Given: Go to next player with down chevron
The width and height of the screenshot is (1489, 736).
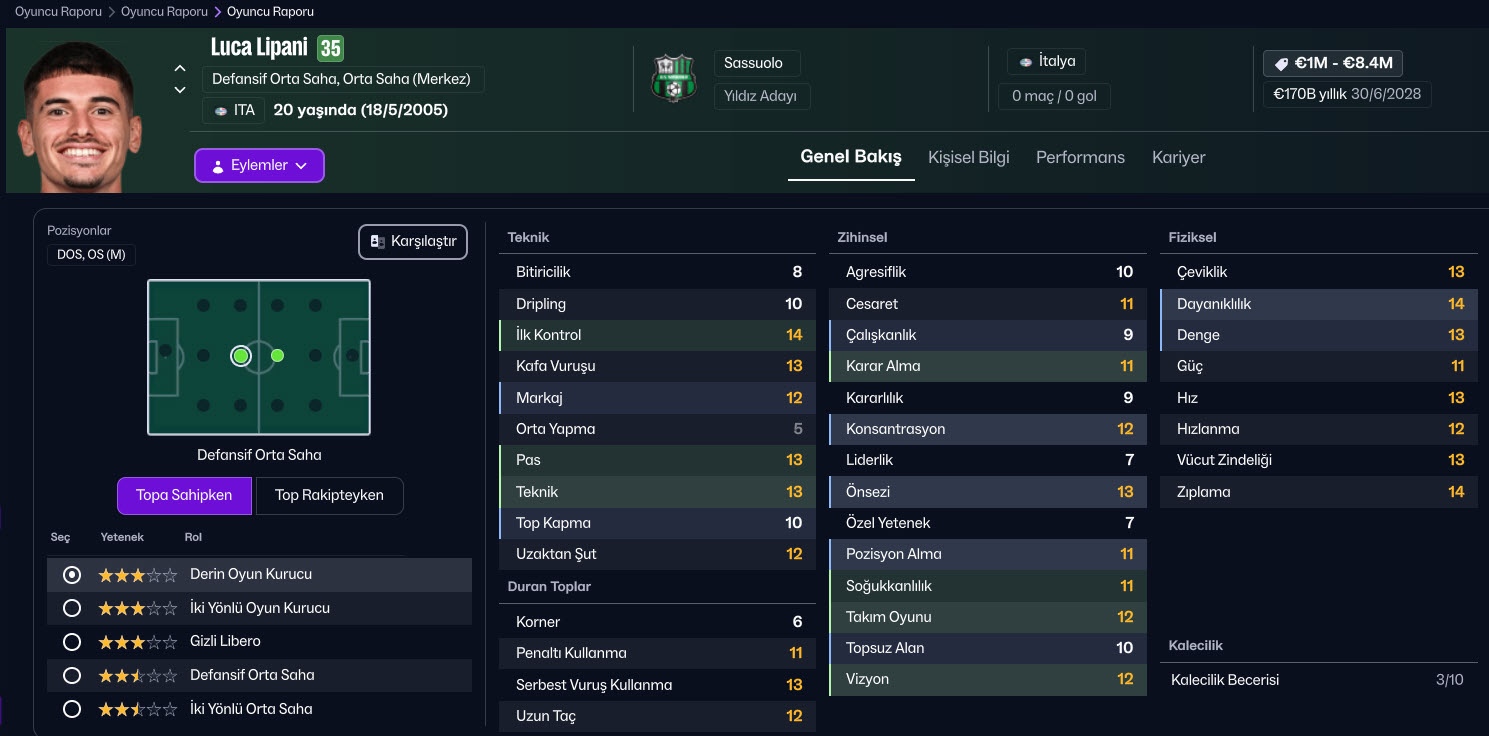Looking at the screenshot, I should (180, 90).
